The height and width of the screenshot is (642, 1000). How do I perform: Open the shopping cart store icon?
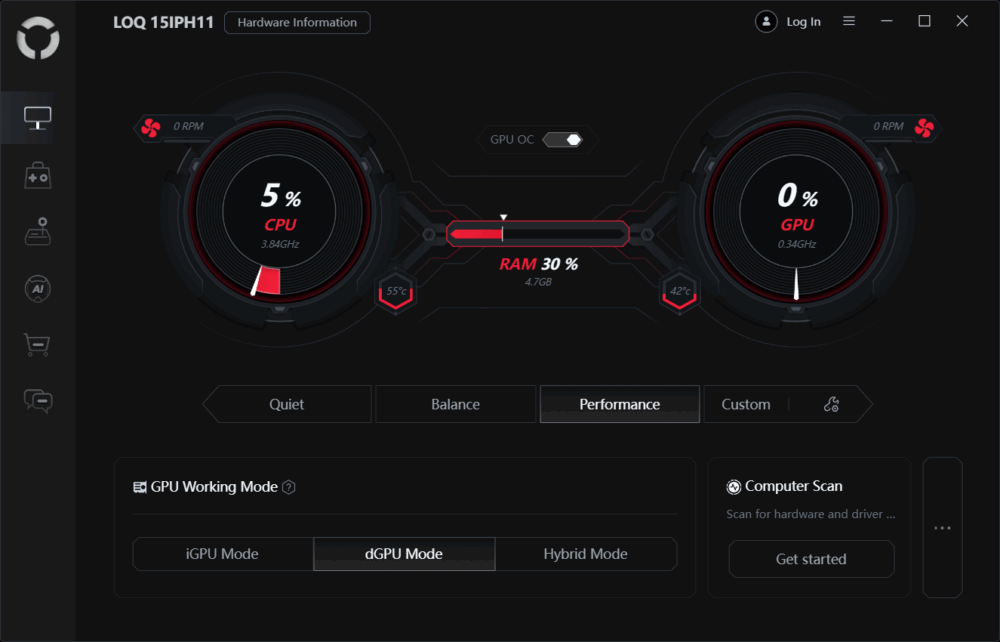[x=37, y=344]
